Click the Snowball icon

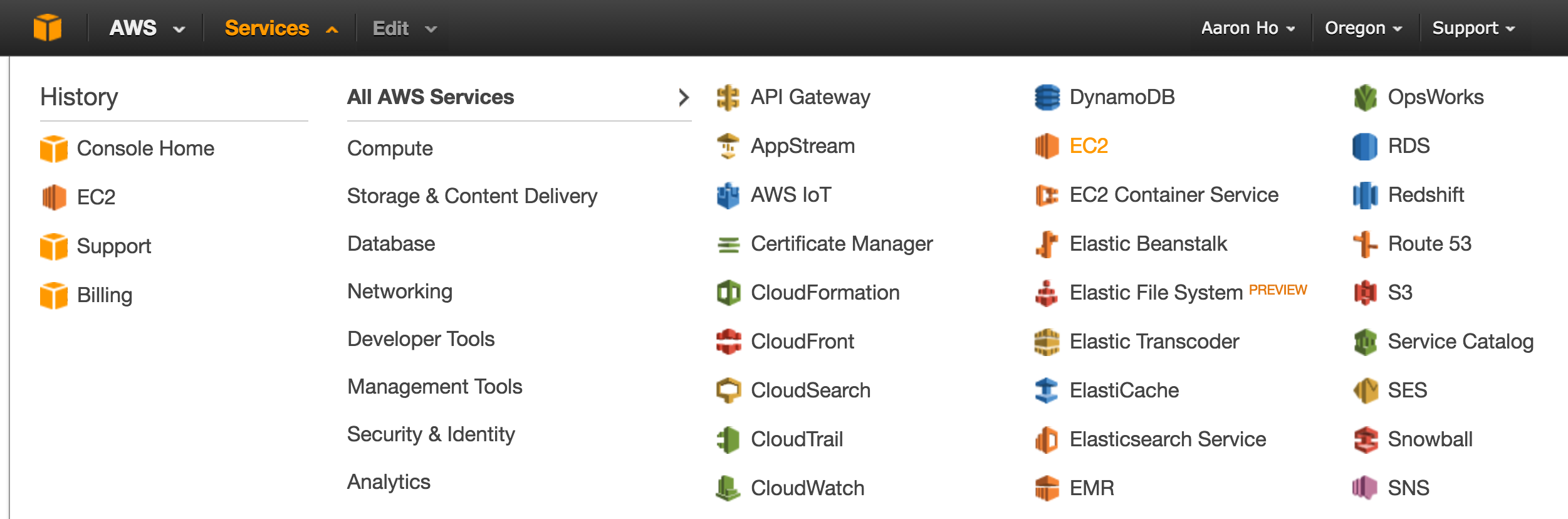(1365, 439)
